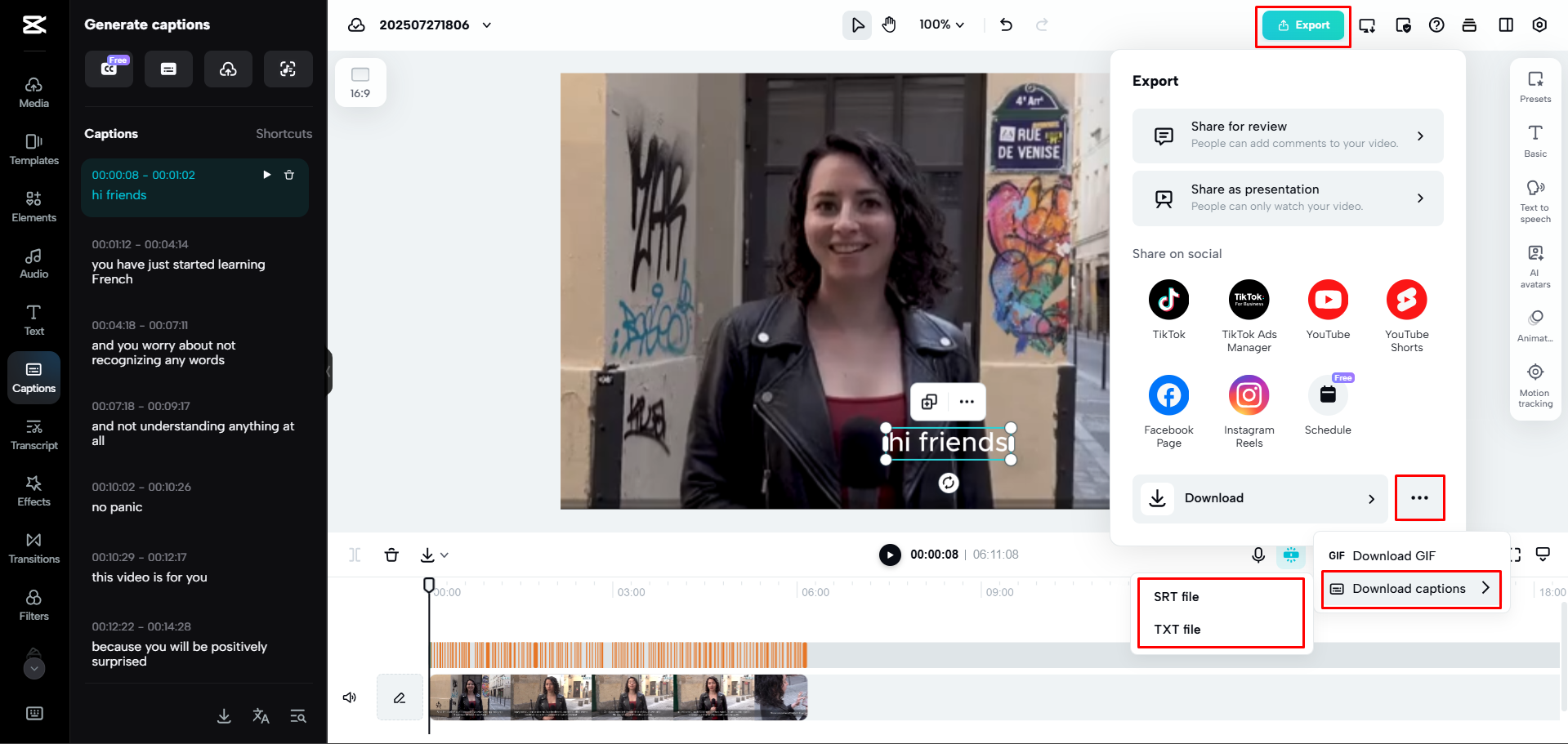Choose auto captions with the Free badge
Viewport: 1568px width, 744px height.
coord(109,69)
